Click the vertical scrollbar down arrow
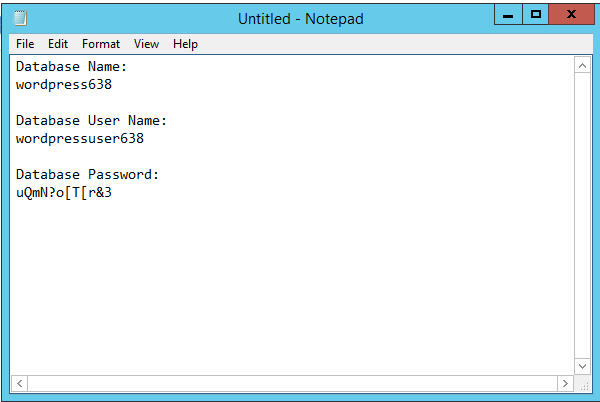600x402 pixels. [582, 366]
